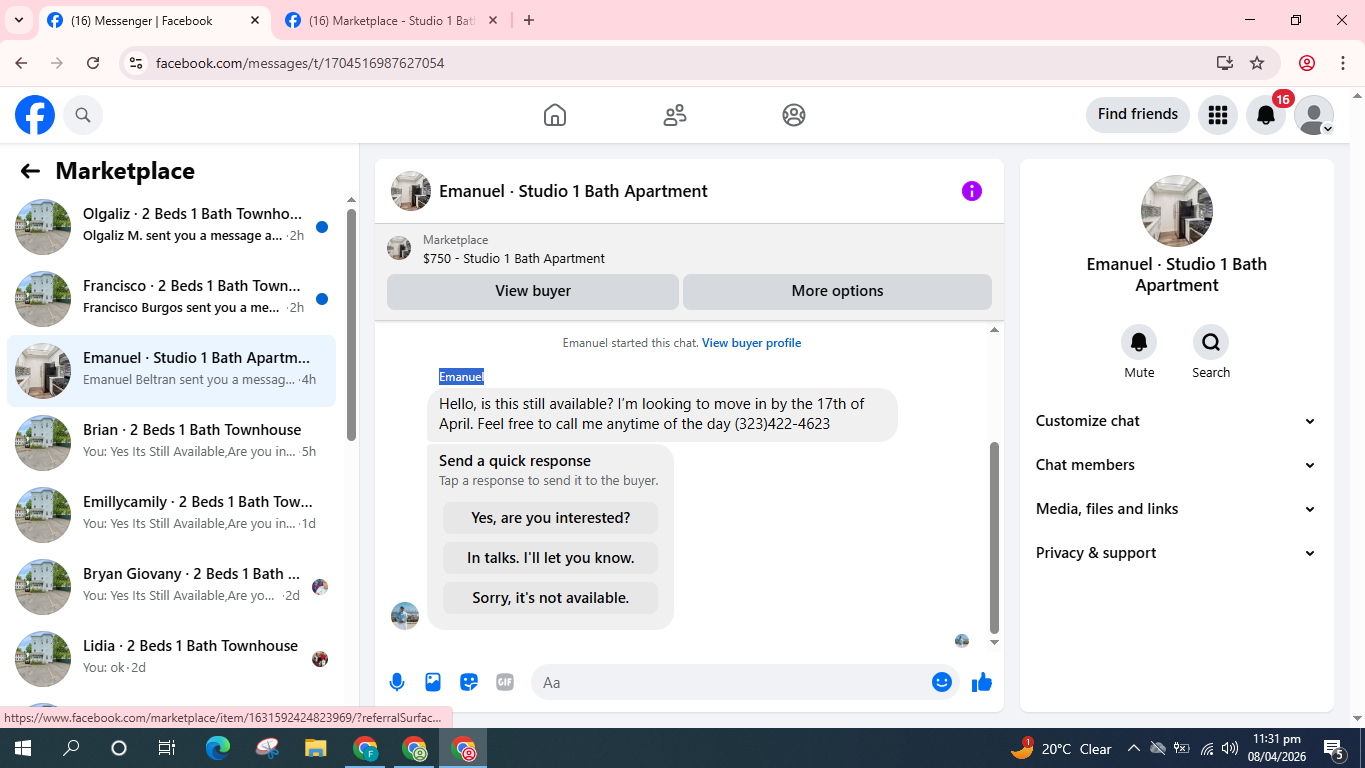Click the Find friends button

click(x=1138, y=115)
